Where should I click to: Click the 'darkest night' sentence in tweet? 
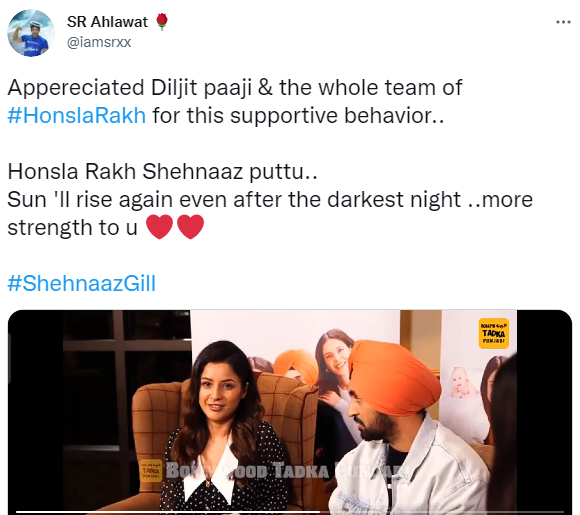coord(270,200)
